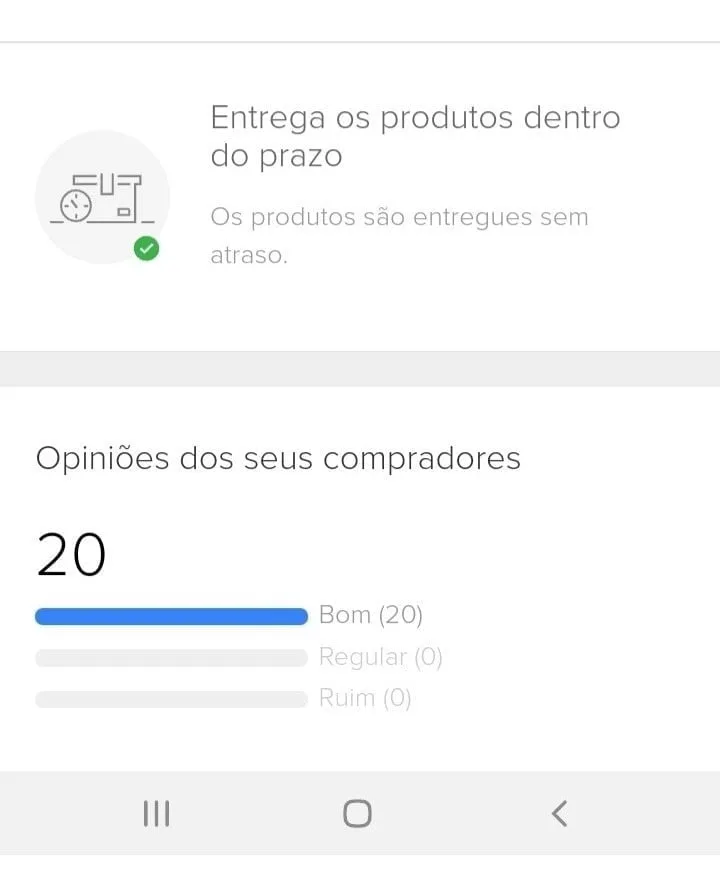Tap the word "compradores" in the heading

[422, 458]
